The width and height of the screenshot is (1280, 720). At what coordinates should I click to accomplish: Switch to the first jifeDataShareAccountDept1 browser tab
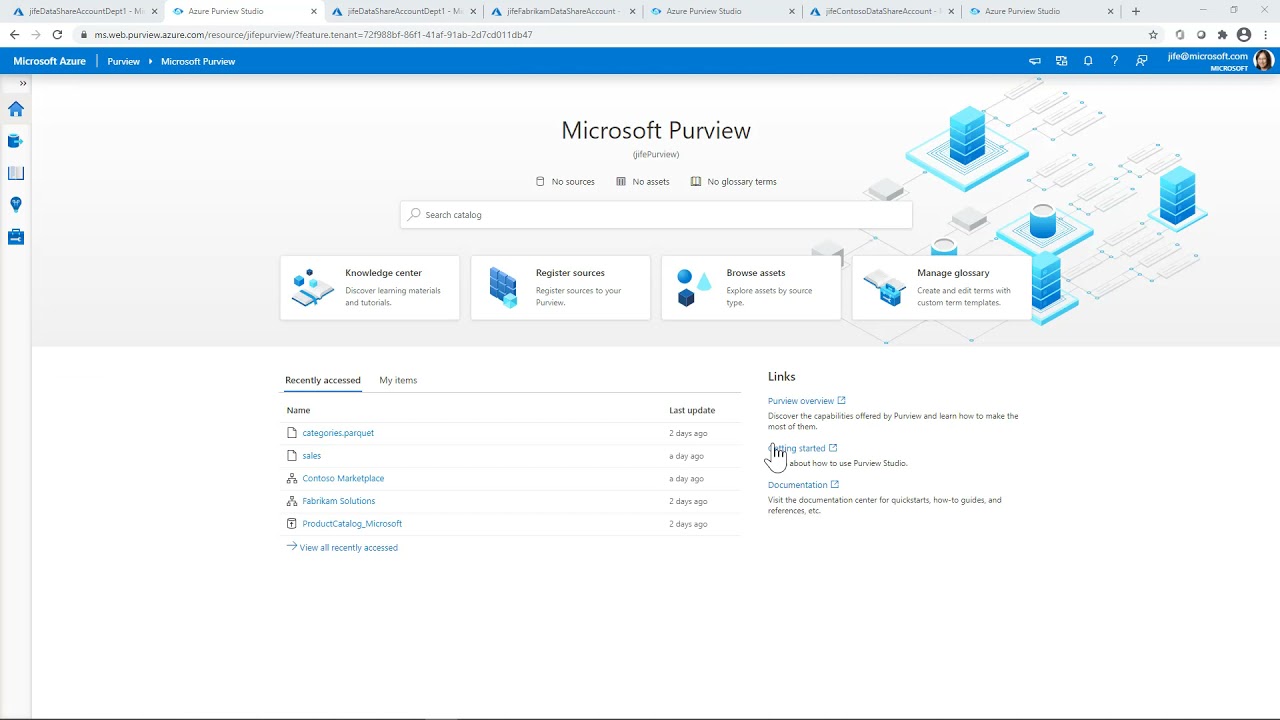click(86, 11)
